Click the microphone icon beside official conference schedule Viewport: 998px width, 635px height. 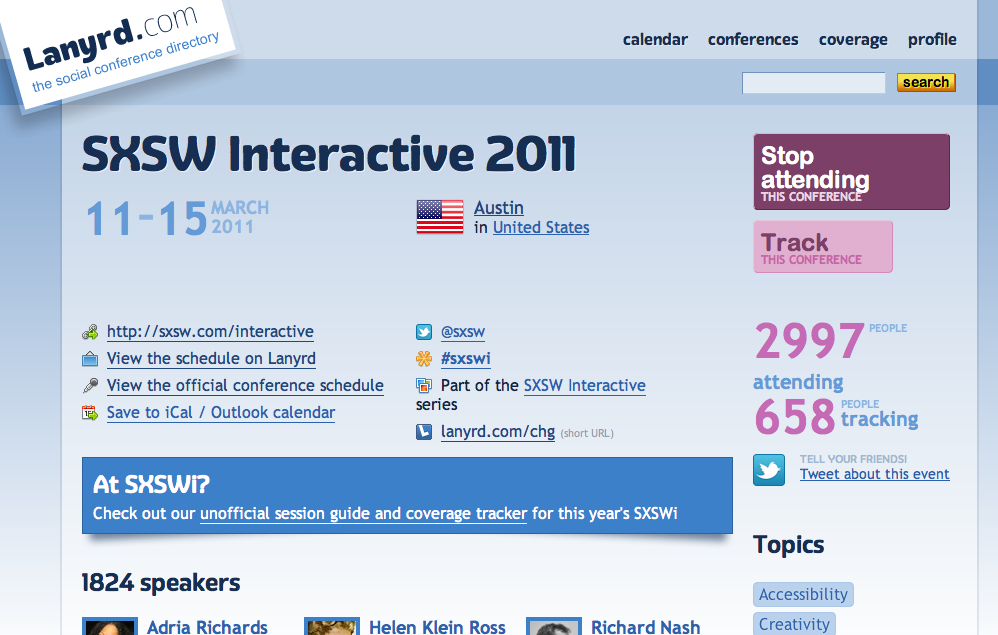(x=90, y=386)
